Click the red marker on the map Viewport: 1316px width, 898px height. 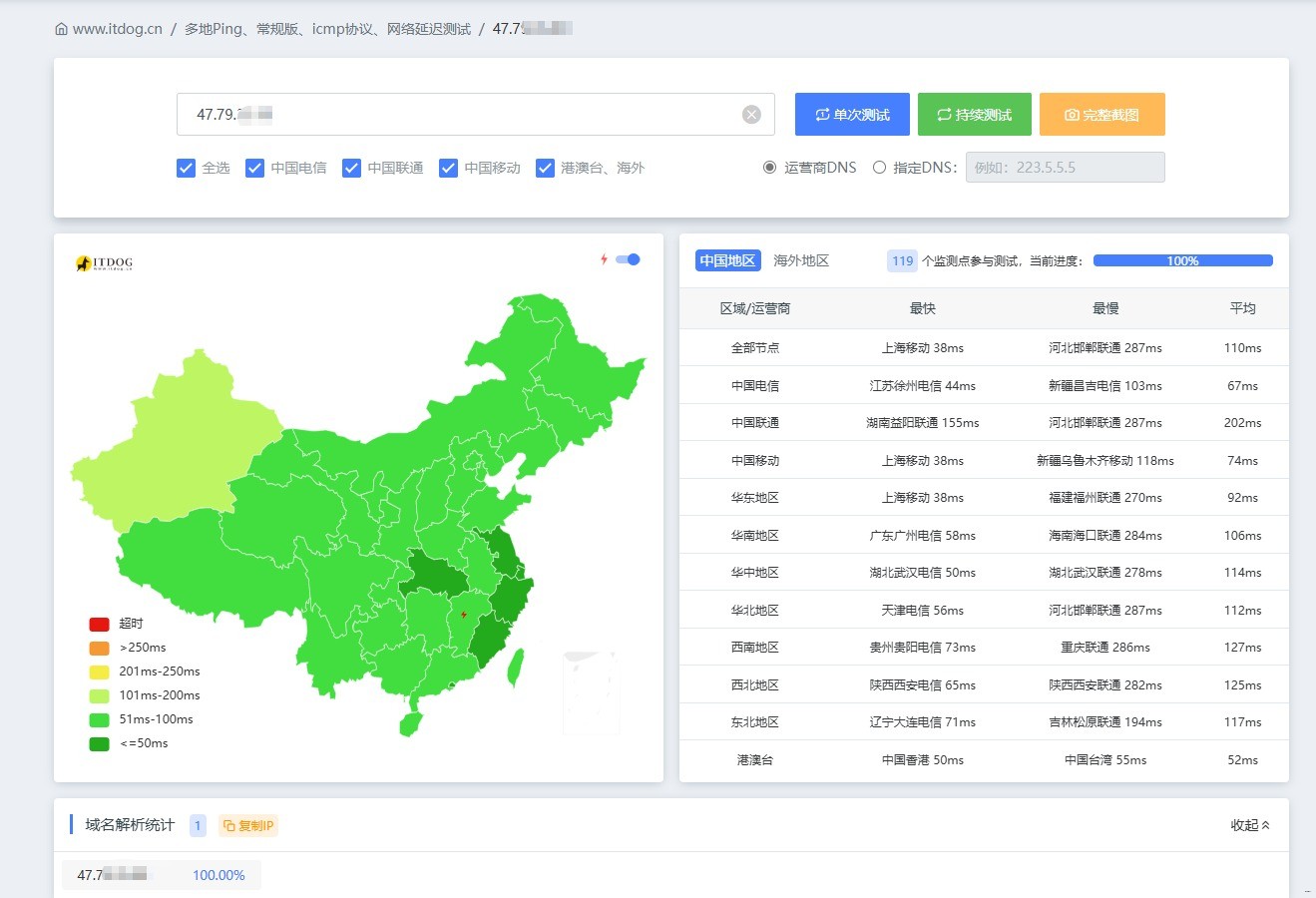[x=464, y=615]
